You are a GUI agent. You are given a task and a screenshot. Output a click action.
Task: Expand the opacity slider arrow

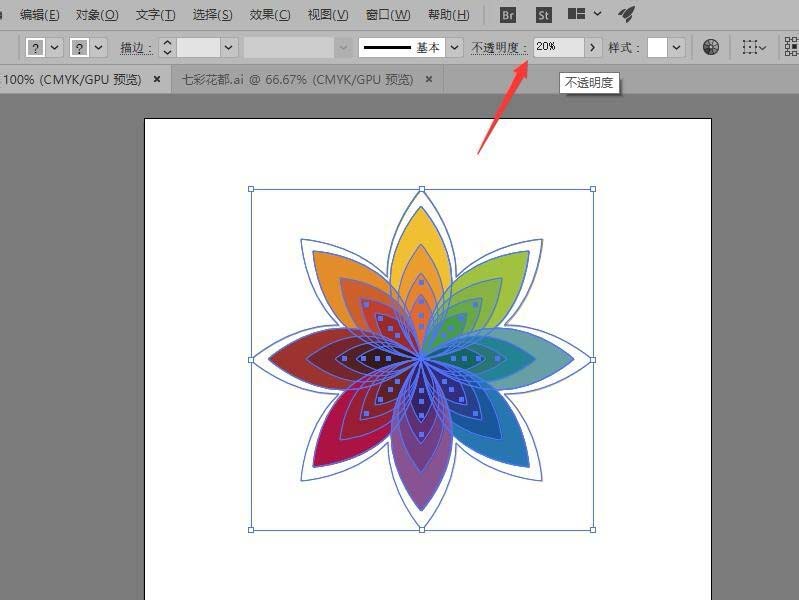coord(593,47)
